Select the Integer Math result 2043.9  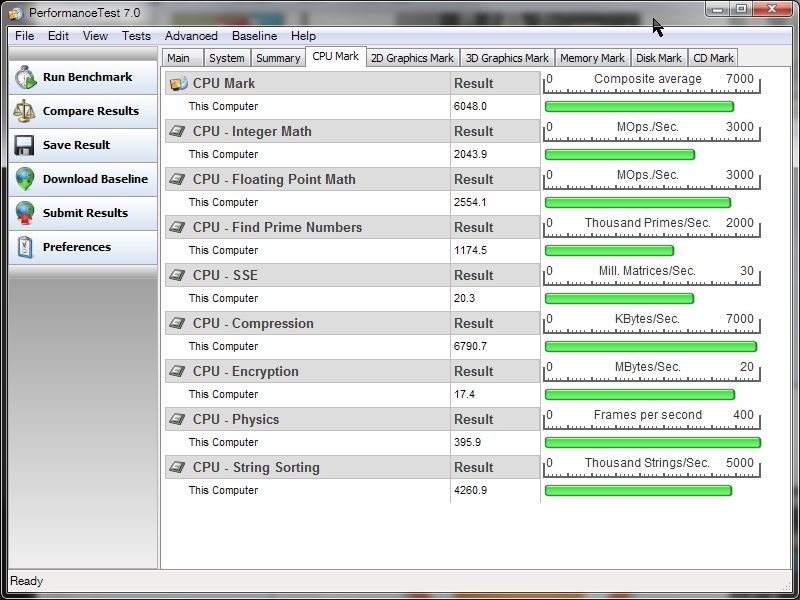pos(470,155)
